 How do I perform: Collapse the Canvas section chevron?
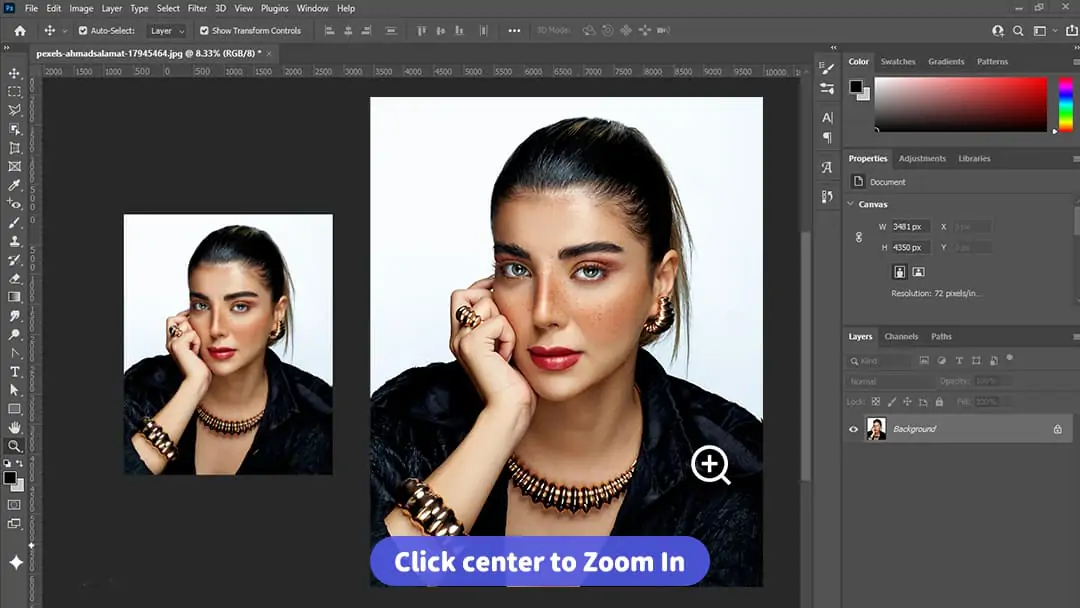pos(851,204)
